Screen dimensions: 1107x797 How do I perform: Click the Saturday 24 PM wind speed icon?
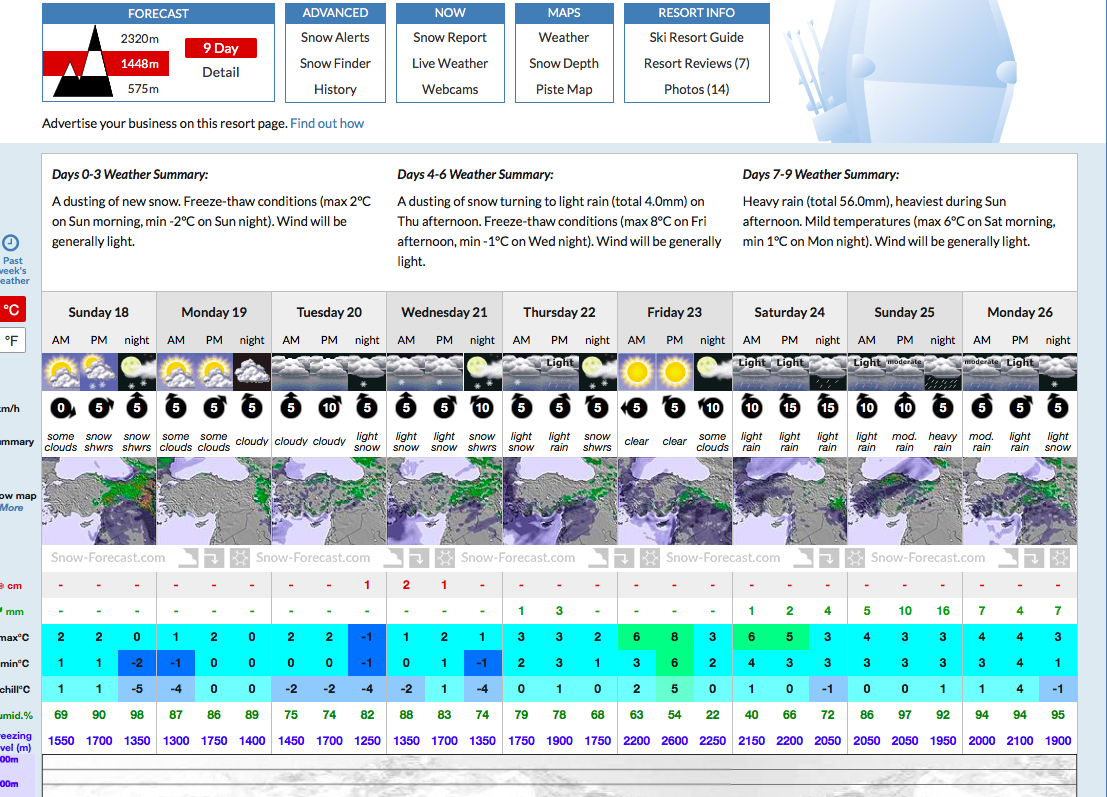(789, 407)
